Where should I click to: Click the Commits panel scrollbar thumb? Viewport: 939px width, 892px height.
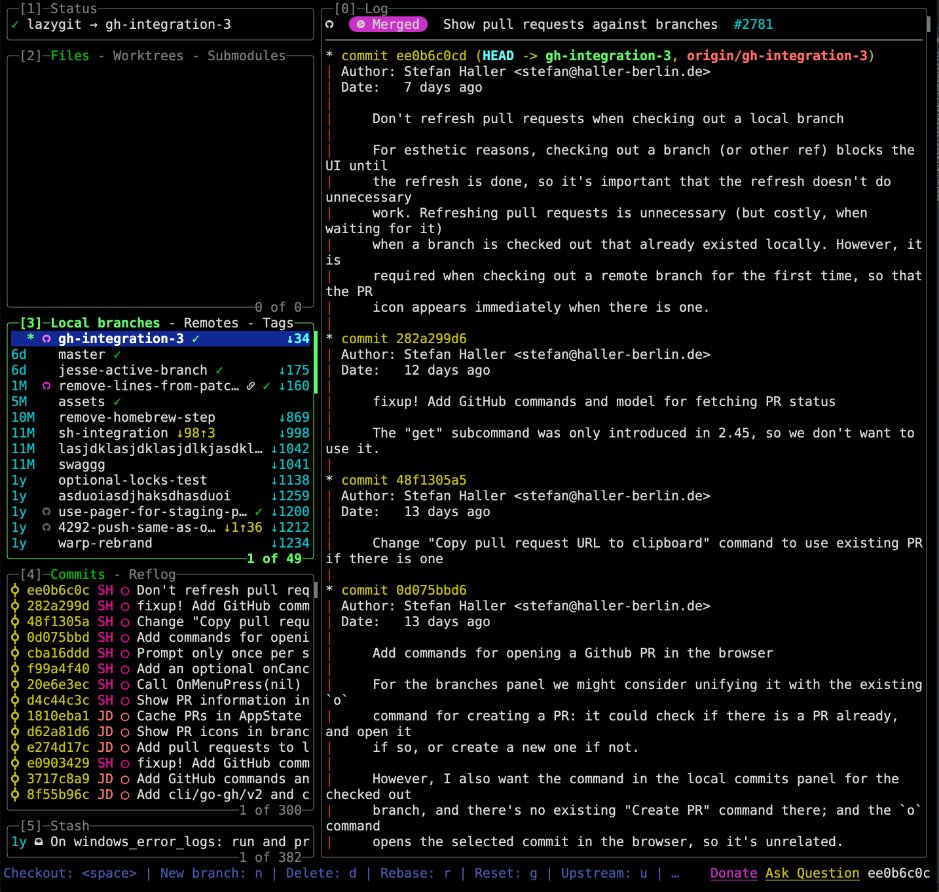click(316, 590)
